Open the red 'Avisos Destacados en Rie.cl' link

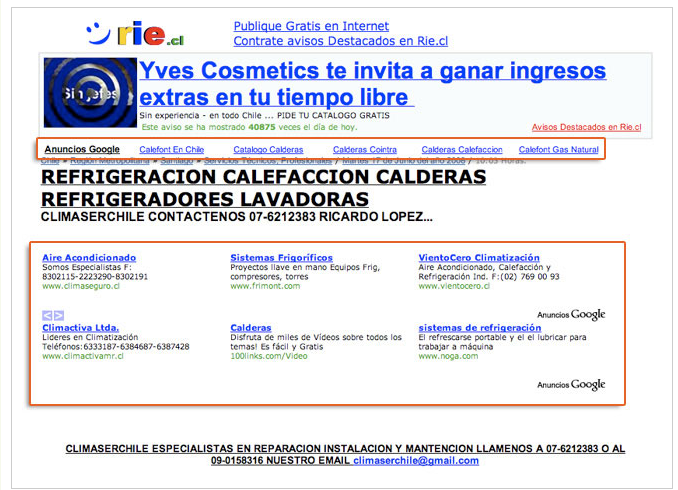586,127
